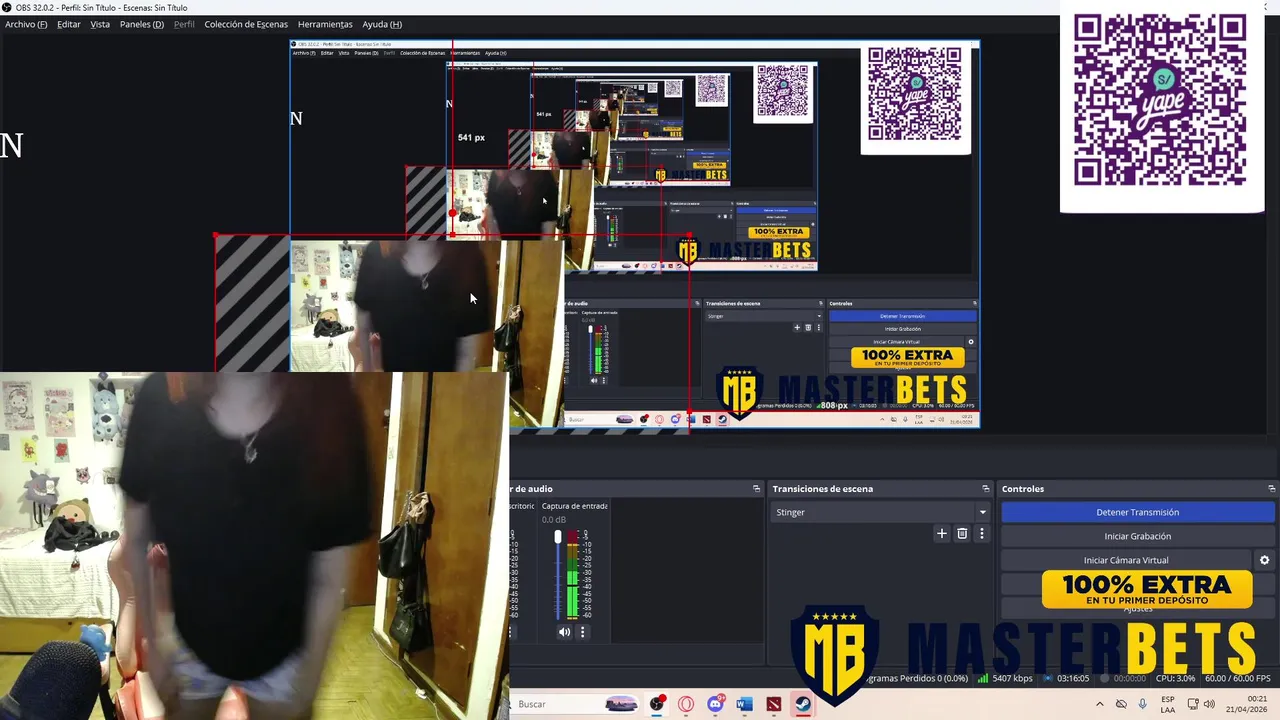Click the 60.00 / 60.00 FPS status
The height and width of the screenshot is (720, 1280).
coord(1237,678)
